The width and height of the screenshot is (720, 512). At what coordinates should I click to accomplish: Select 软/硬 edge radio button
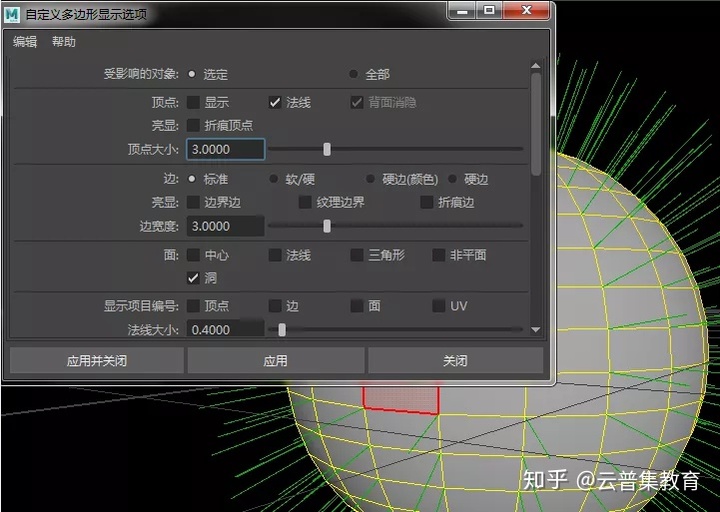274,179
